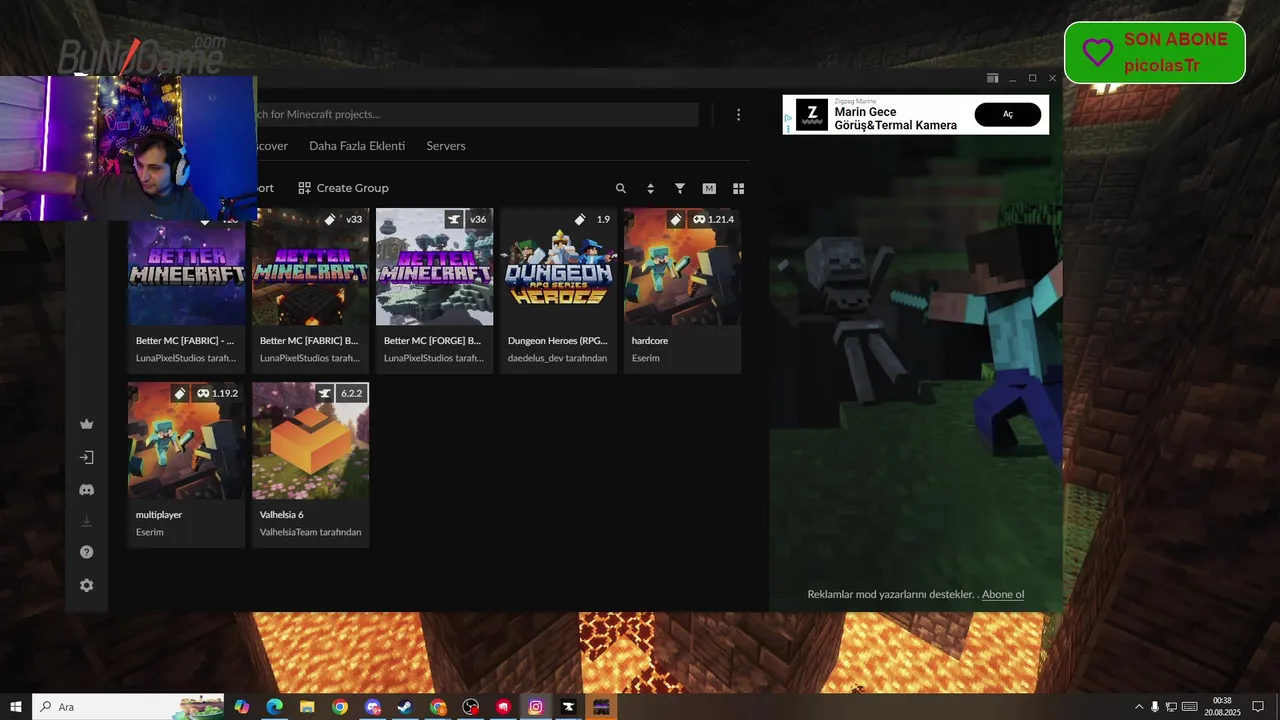Open Instagram from the taskbar
This screenshot has height=720, width=1280.
536,707
